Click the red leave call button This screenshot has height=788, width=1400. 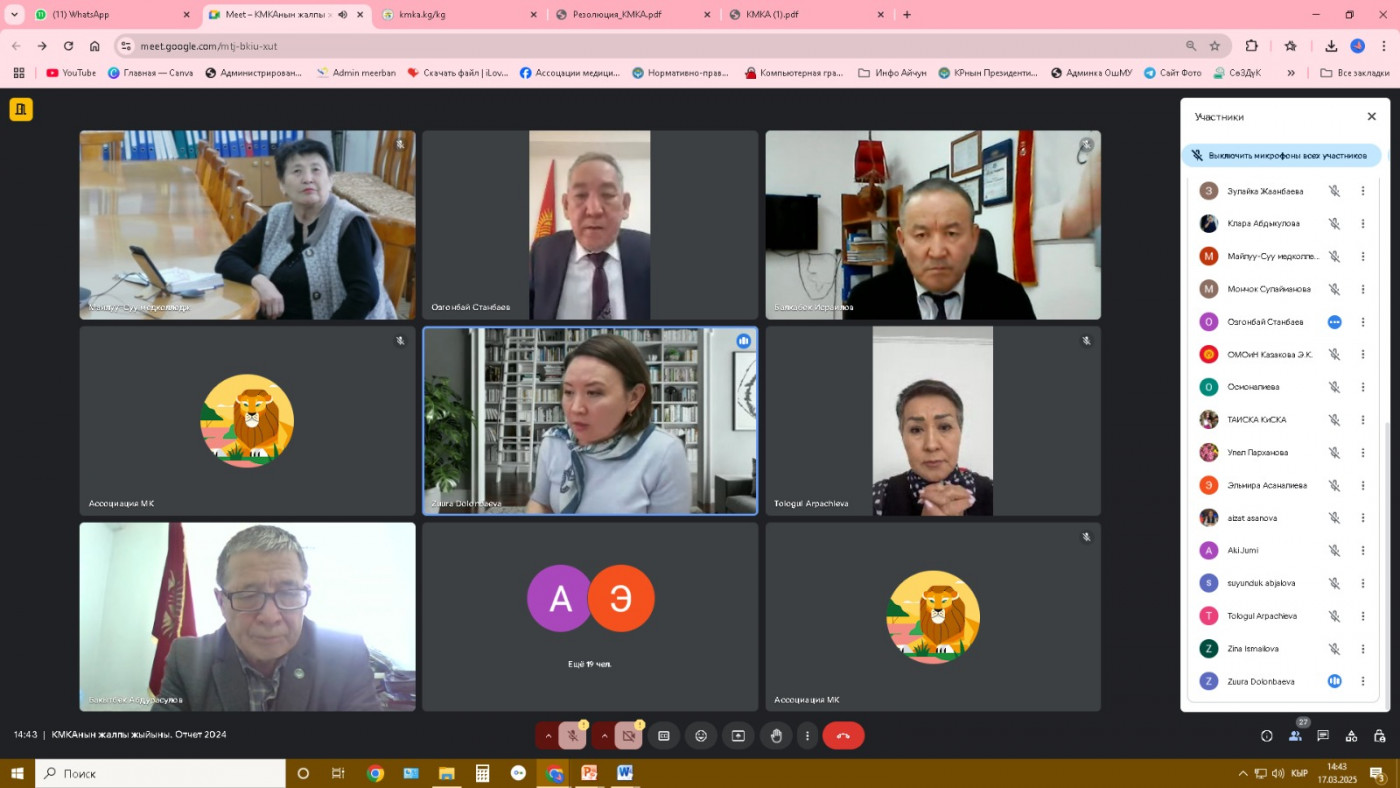[843, 736]
